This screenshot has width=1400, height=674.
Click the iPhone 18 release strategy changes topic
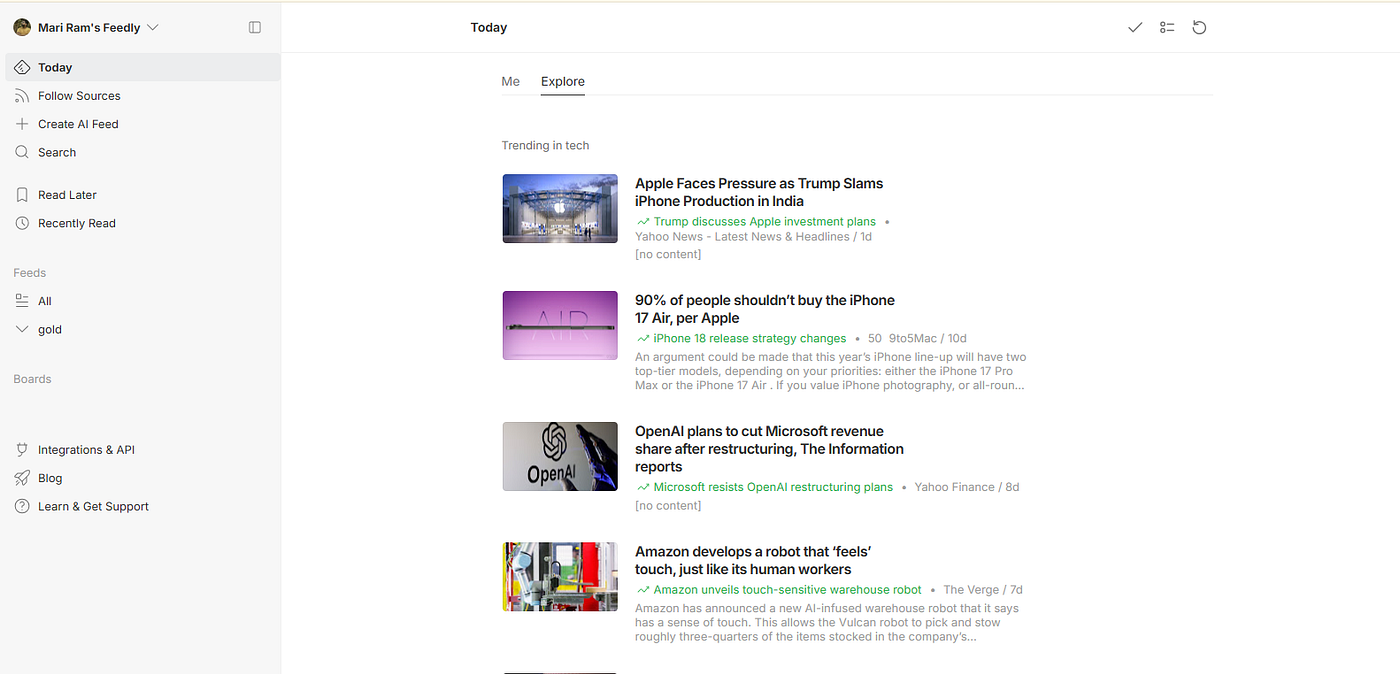[x=750, y=339]
